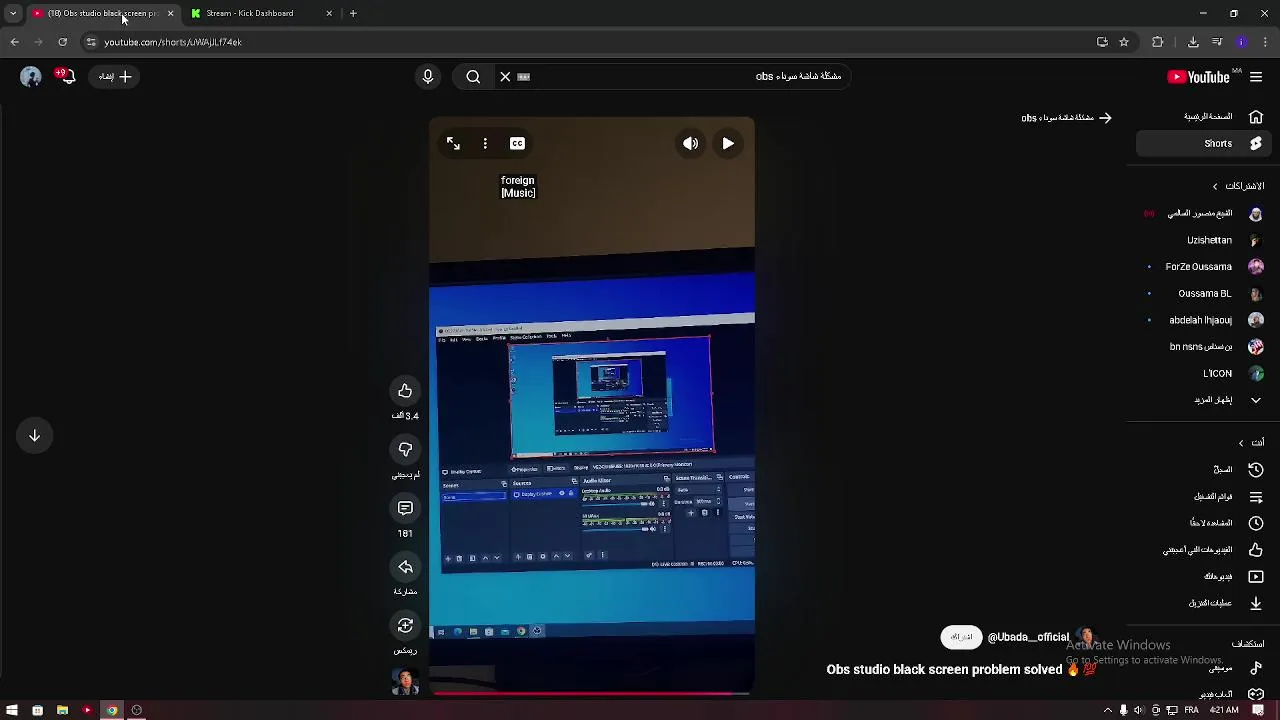The image size is (1280, 720).
Task: Open the live channel at top of subscriptions
Action: pyautogui.click(x=1204, y=213)
